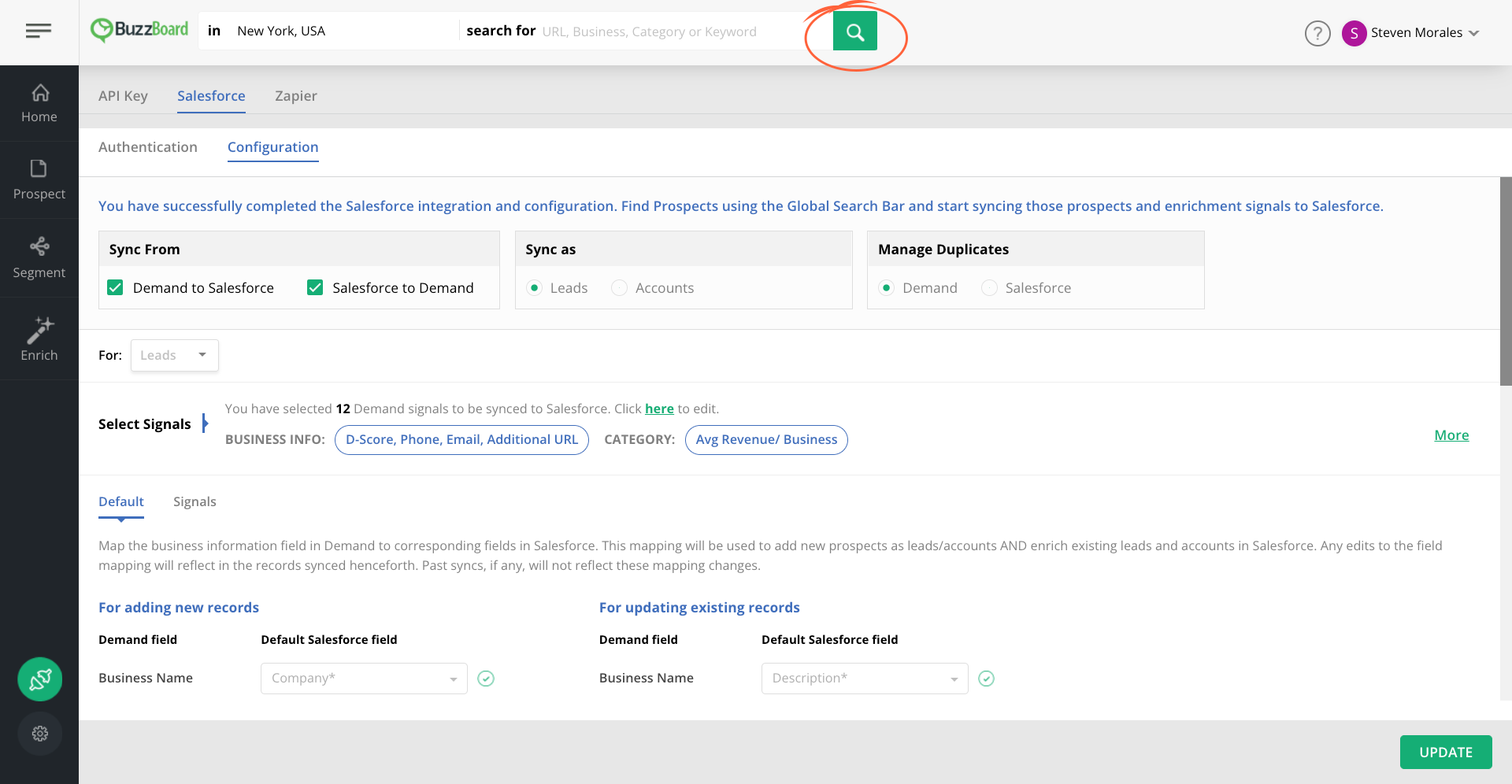Open Enrich in sidebar
Image resolution: width=1512 pixels, height=784 pixels.
point(39,339)
